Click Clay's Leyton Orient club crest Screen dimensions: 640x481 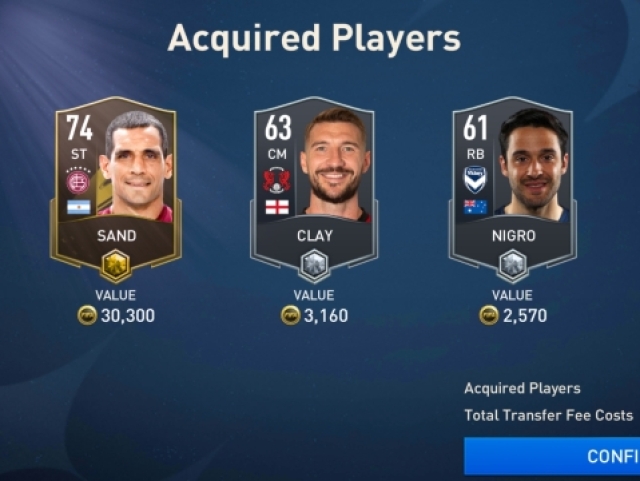[x=277, y=181]
